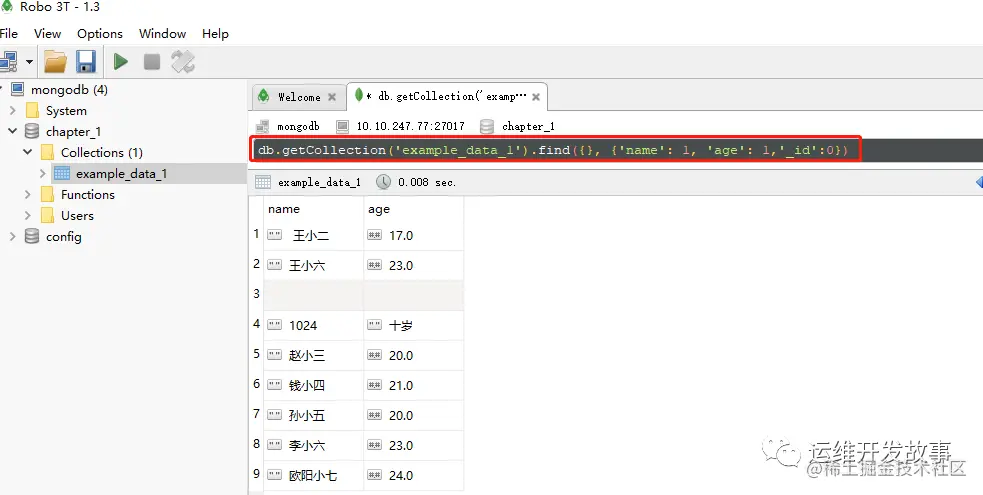Select the name cell 欧阳小七
This screenshot has height=495, width=983.
[313, 476]
